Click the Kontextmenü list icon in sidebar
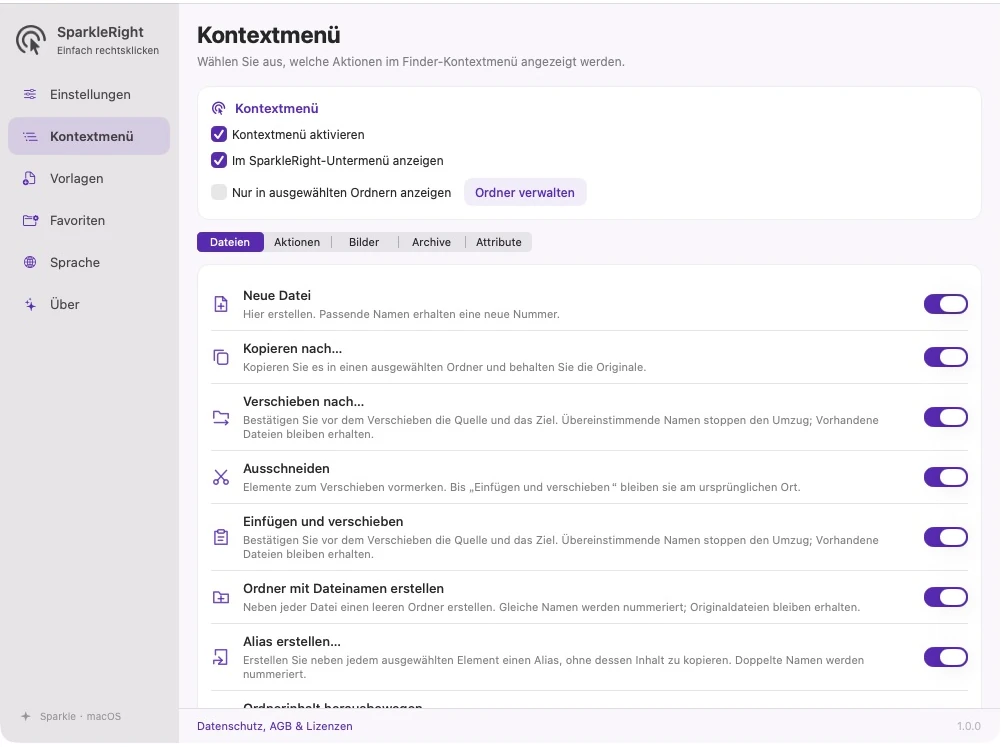Screen dimensions: 1008x747 30,136
